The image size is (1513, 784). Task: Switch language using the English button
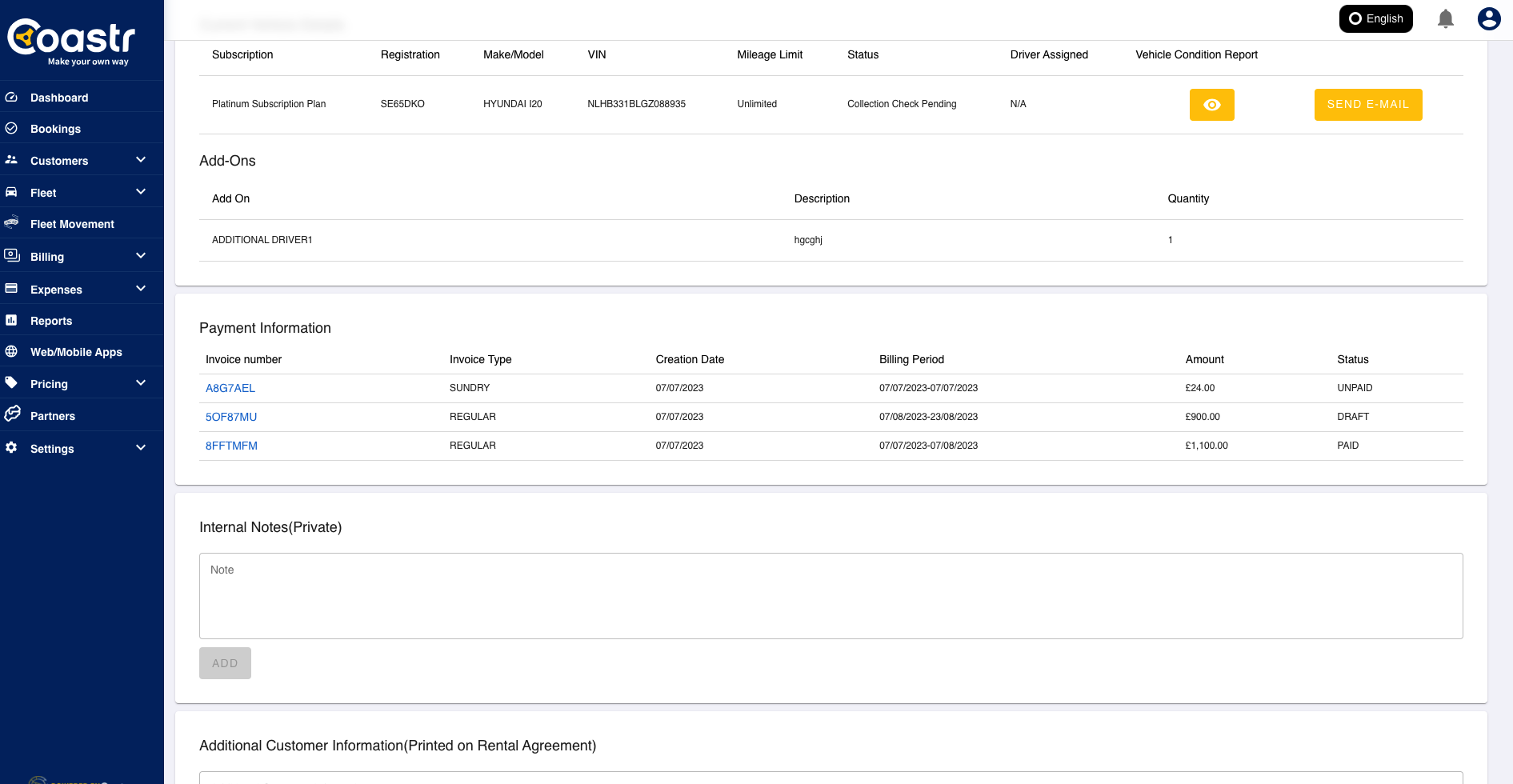[x=1375, y=18]
